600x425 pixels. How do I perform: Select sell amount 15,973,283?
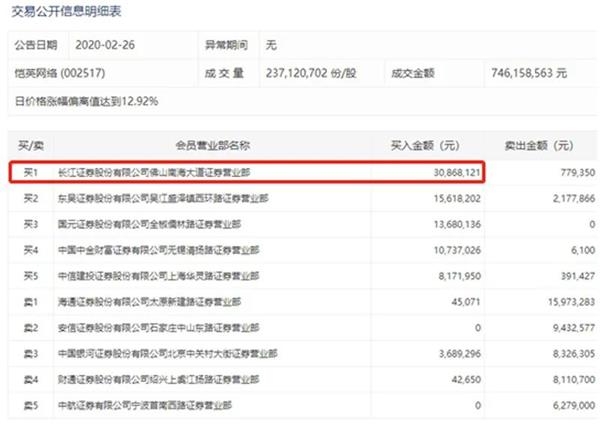tap(571, 302)
